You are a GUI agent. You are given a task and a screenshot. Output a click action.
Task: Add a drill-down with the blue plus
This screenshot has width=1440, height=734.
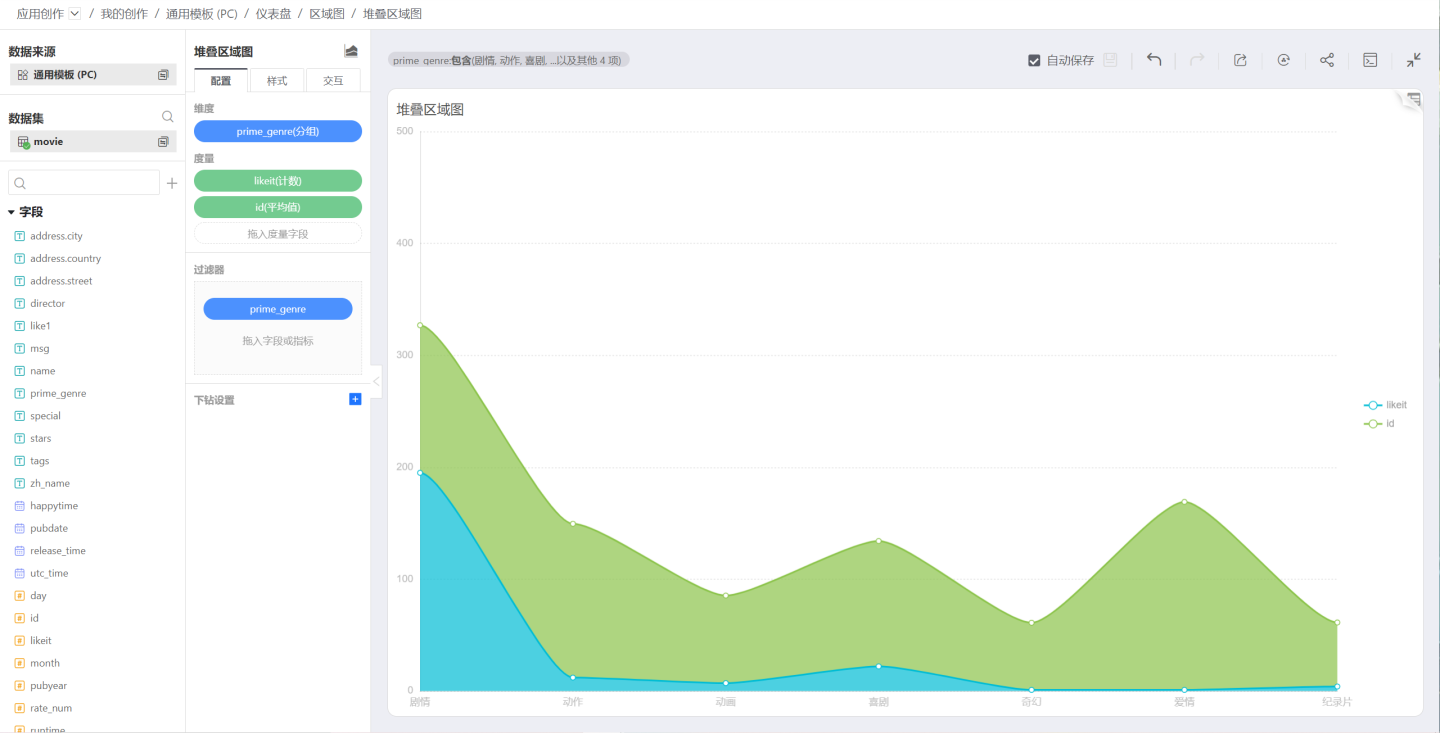point(355,399)
